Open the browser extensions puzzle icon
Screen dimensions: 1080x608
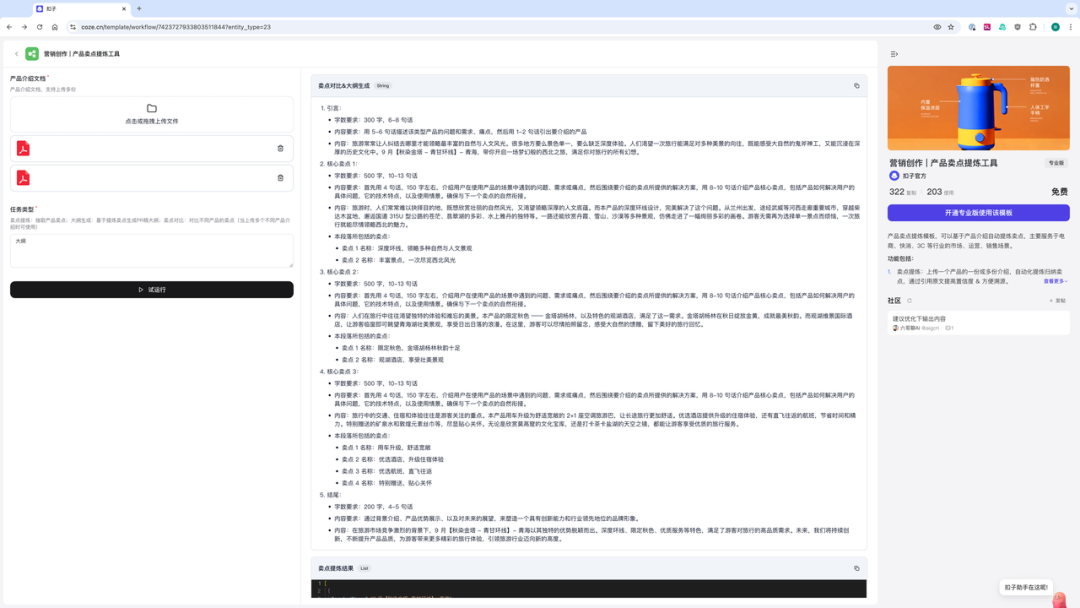coord(1032,28)
